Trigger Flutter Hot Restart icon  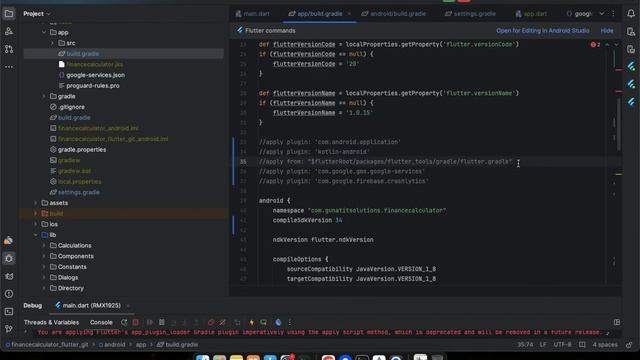pyautogui.click(x=264, y=322)
